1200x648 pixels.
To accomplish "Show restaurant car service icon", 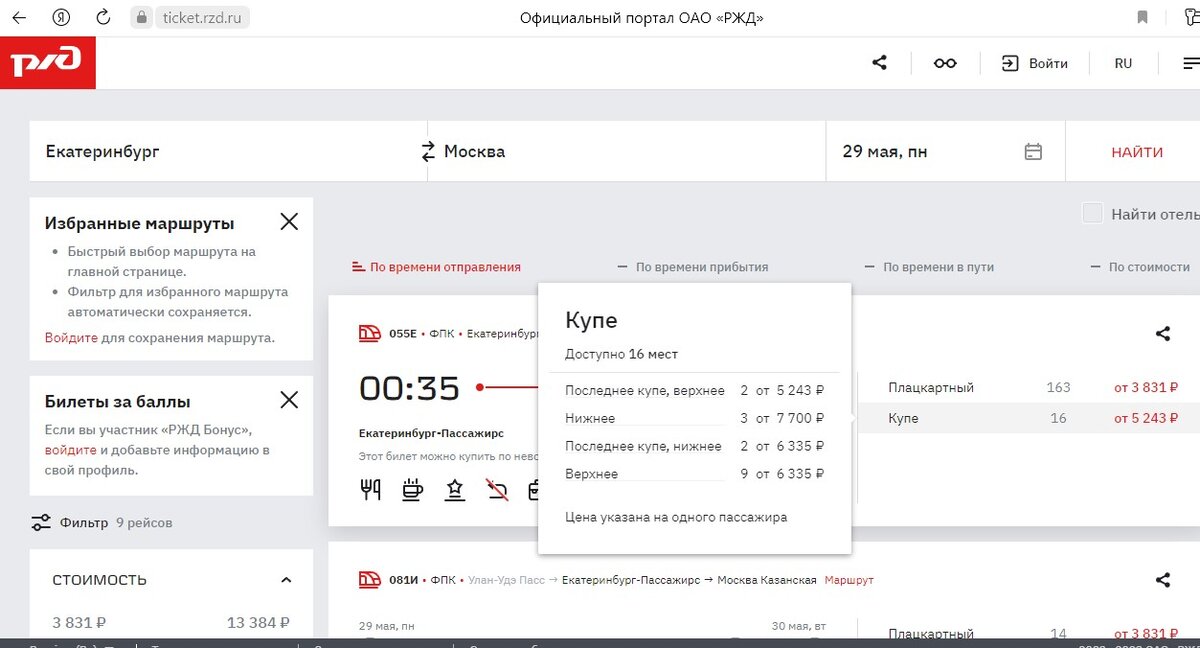I will [x=370, y=489].
